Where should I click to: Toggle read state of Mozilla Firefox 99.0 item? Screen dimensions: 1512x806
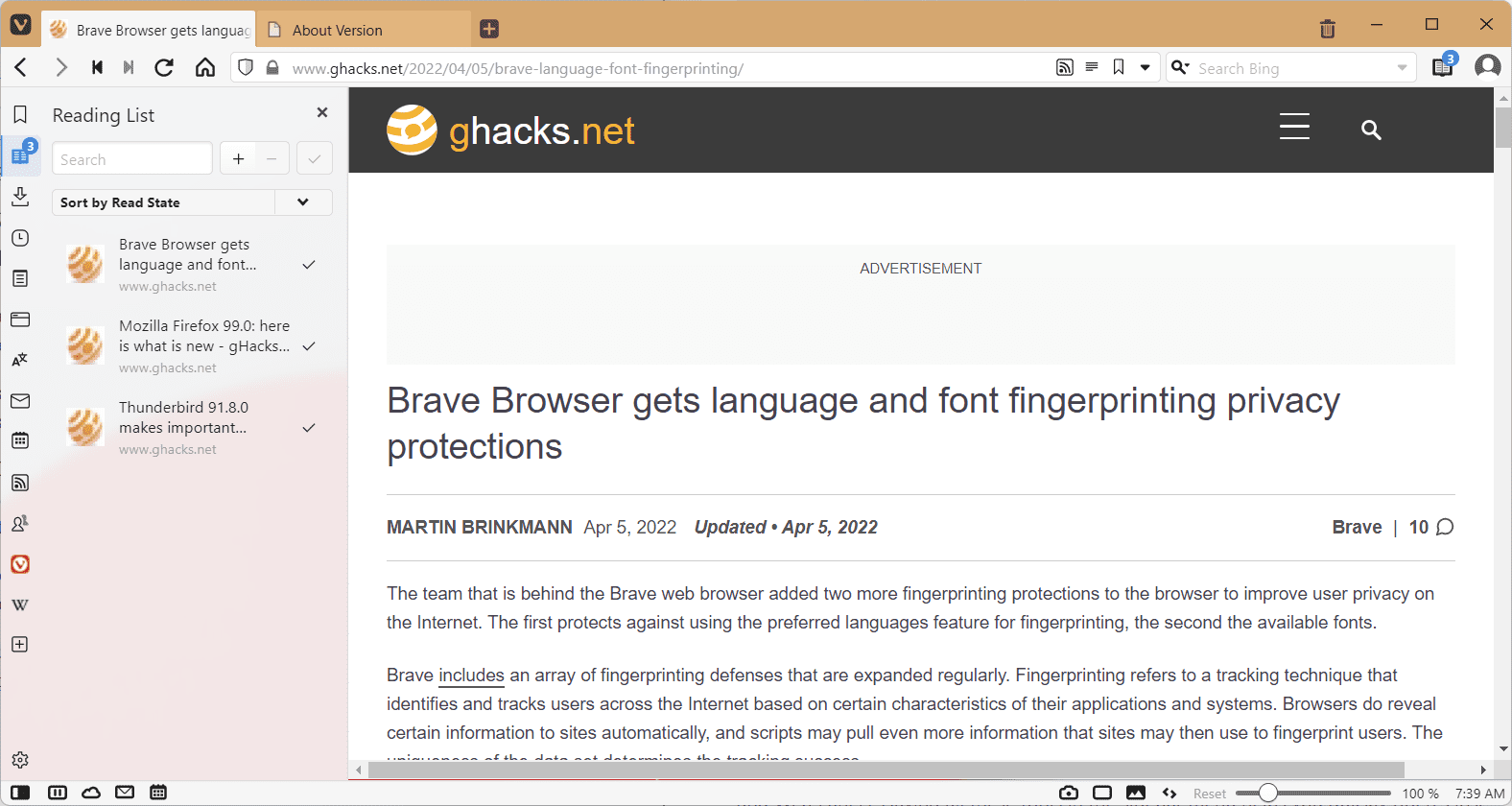[309, 346]
